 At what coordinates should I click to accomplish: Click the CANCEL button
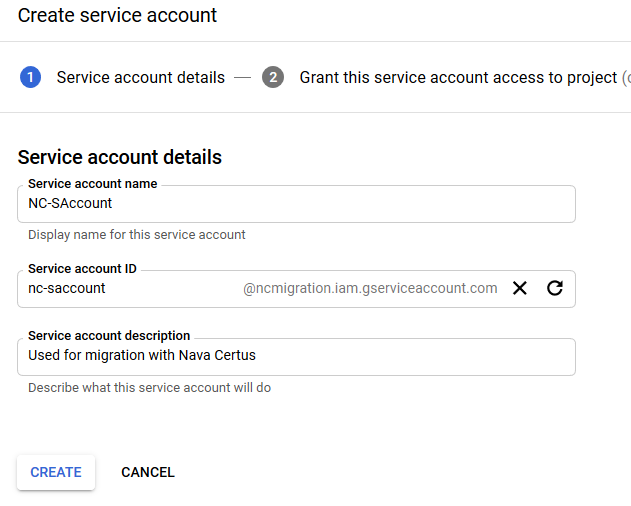[148, 472]
